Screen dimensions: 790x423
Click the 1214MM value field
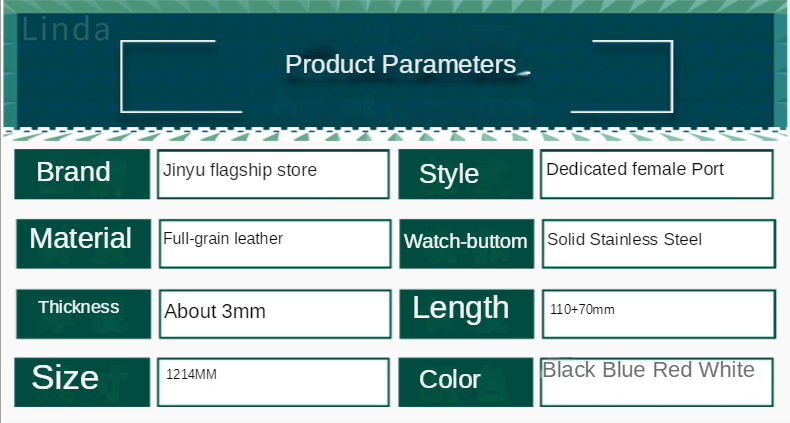[273, 381]
